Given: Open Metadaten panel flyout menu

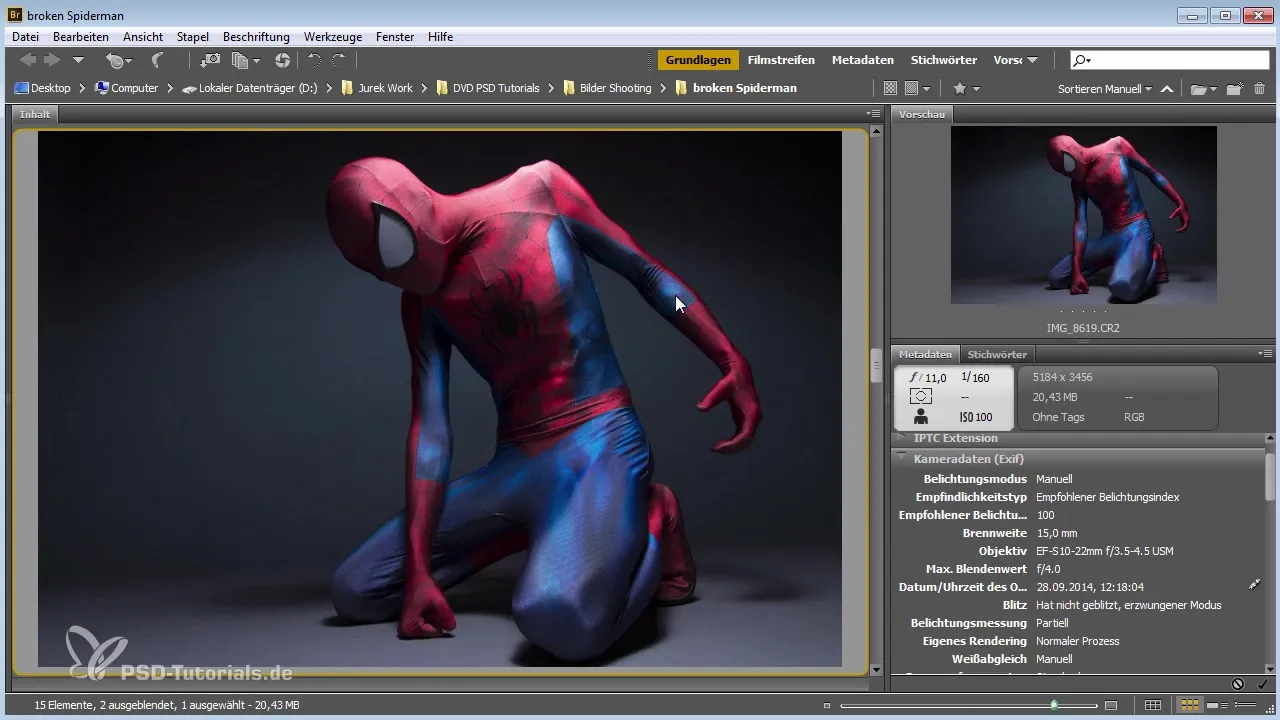Looking at the screenshot, I should pyautogui.click(x=1265, y=354).
